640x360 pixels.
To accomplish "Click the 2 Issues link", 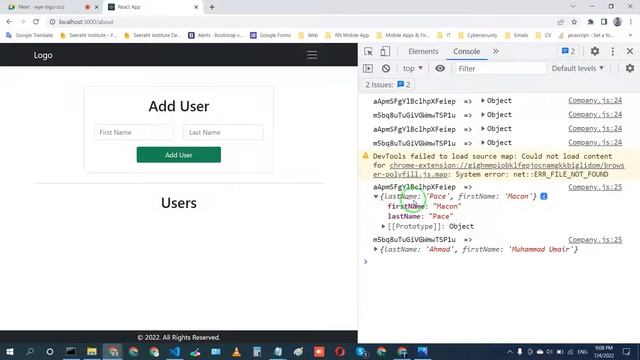I will [388, 84].
